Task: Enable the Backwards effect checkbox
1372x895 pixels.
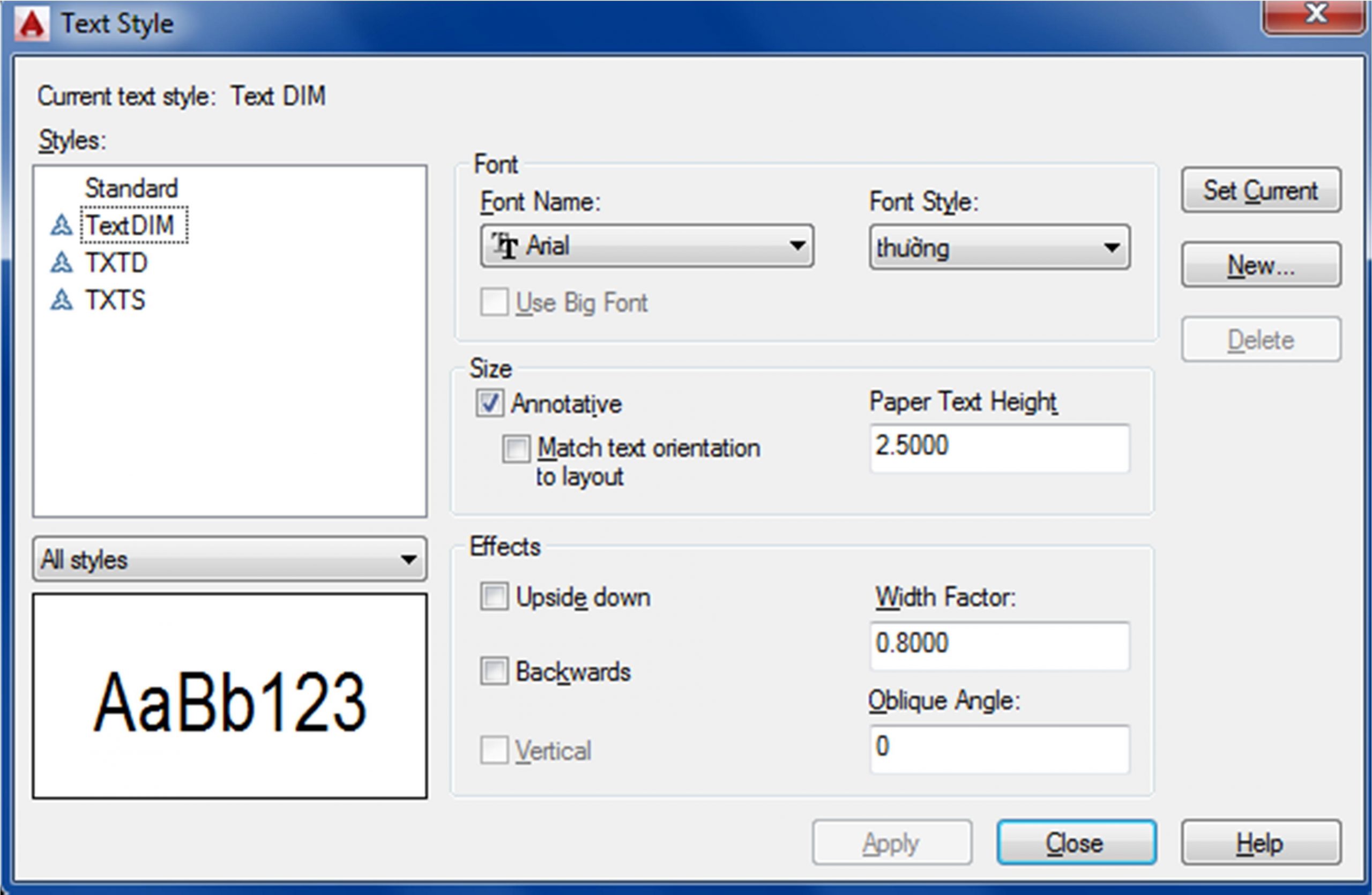Action: click(x=494, y=672)
